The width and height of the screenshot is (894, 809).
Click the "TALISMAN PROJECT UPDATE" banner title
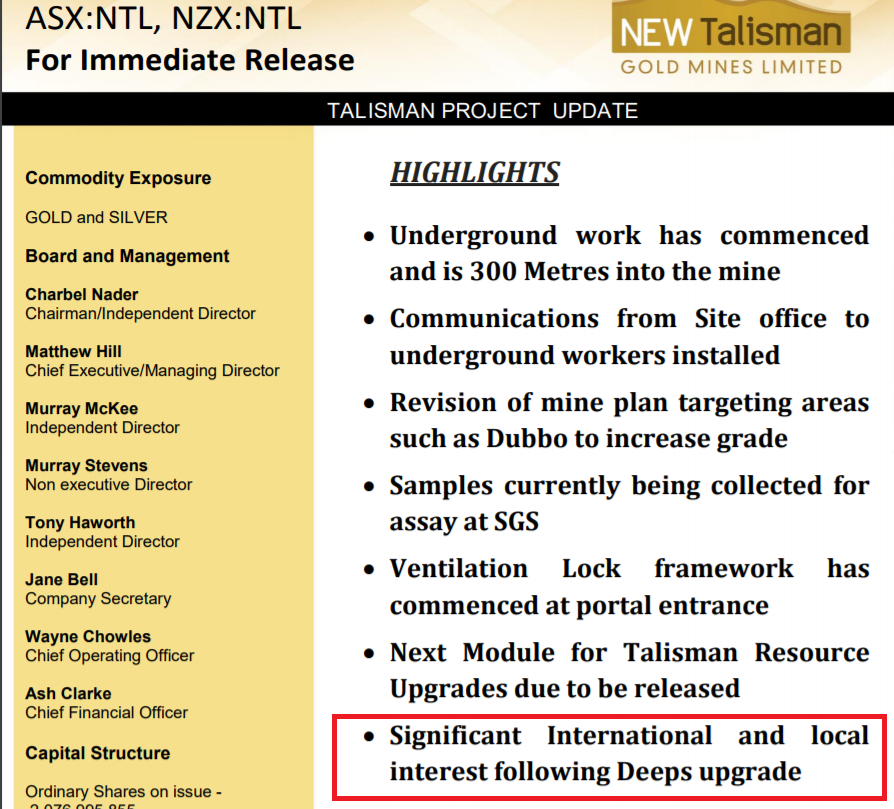(482, 110)
